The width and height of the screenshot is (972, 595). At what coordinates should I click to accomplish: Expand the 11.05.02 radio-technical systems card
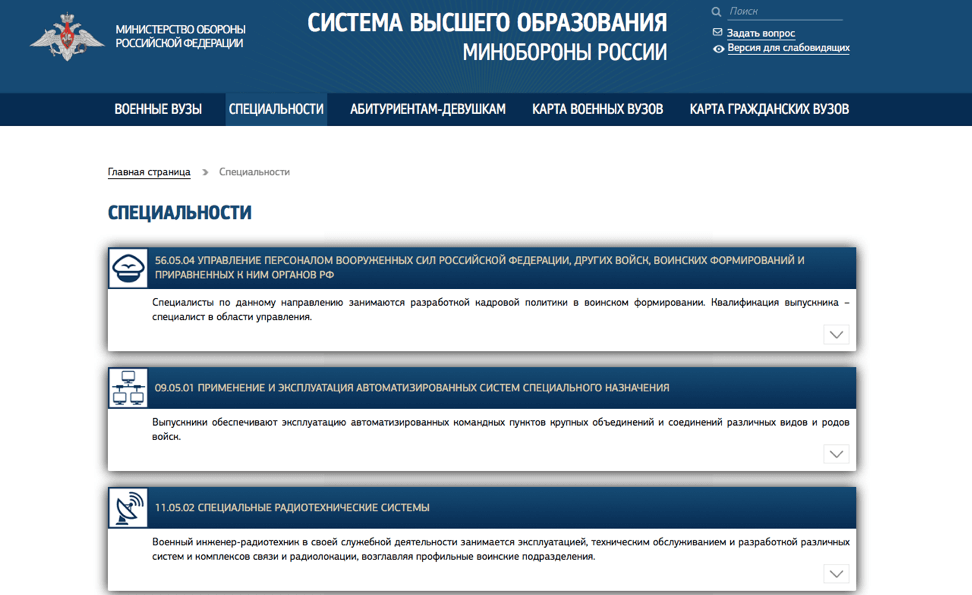click(836, 574)
